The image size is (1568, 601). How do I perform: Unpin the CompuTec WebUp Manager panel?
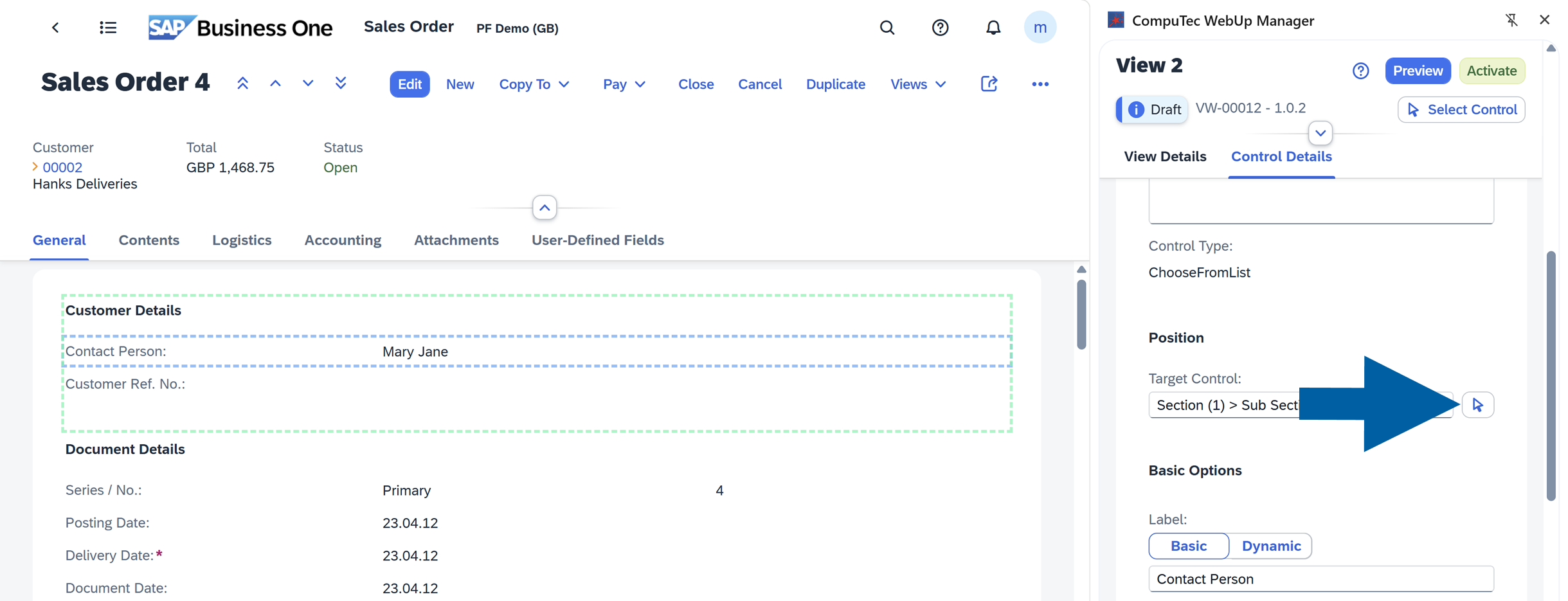click(1512, 20)
